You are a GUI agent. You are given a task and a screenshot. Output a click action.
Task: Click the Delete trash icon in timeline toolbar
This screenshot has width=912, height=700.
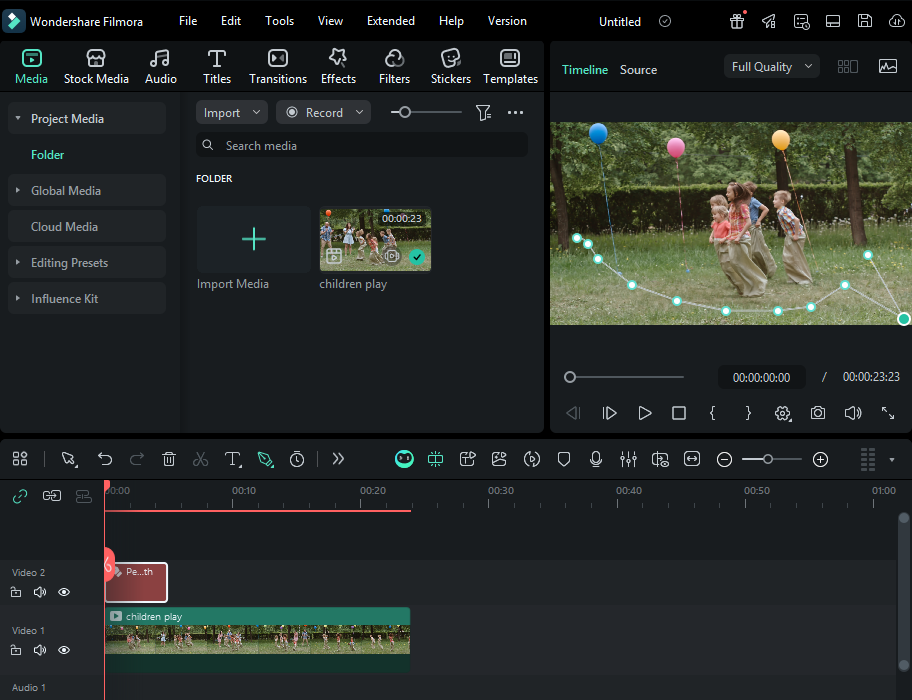click(x=169, y=459)
